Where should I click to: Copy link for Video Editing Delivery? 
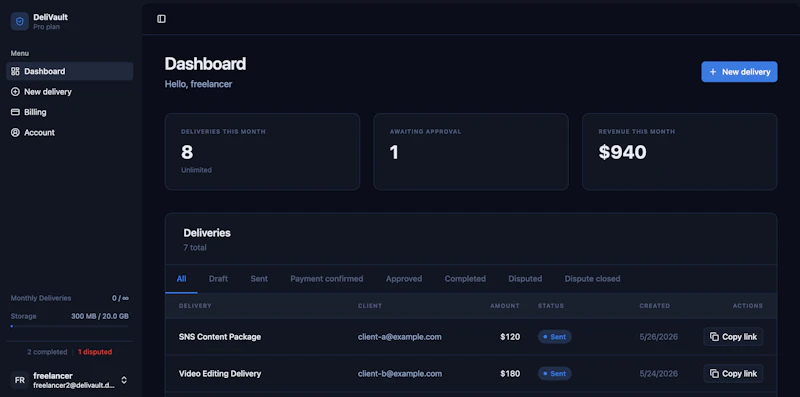(733, 374)
